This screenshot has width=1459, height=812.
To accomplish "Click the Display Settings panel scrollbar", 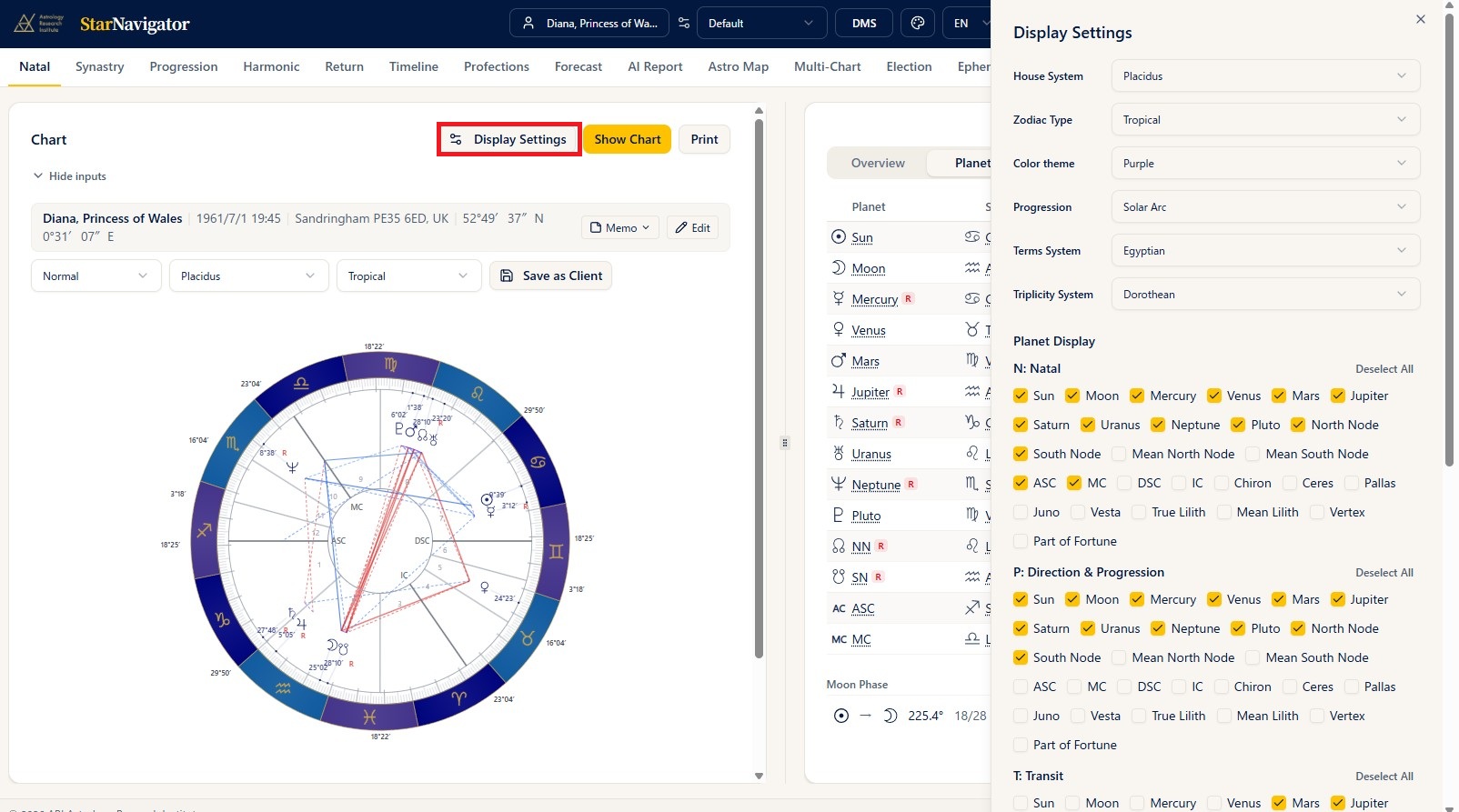I will [x=1449, y=239].
